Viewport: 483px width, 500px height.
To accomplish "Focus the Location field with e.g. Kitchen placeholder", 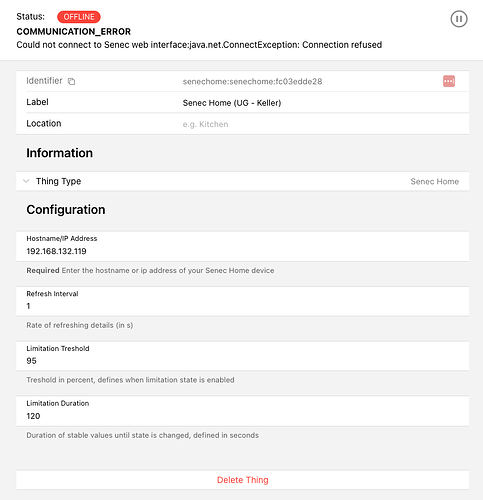I will pos(242,124).
